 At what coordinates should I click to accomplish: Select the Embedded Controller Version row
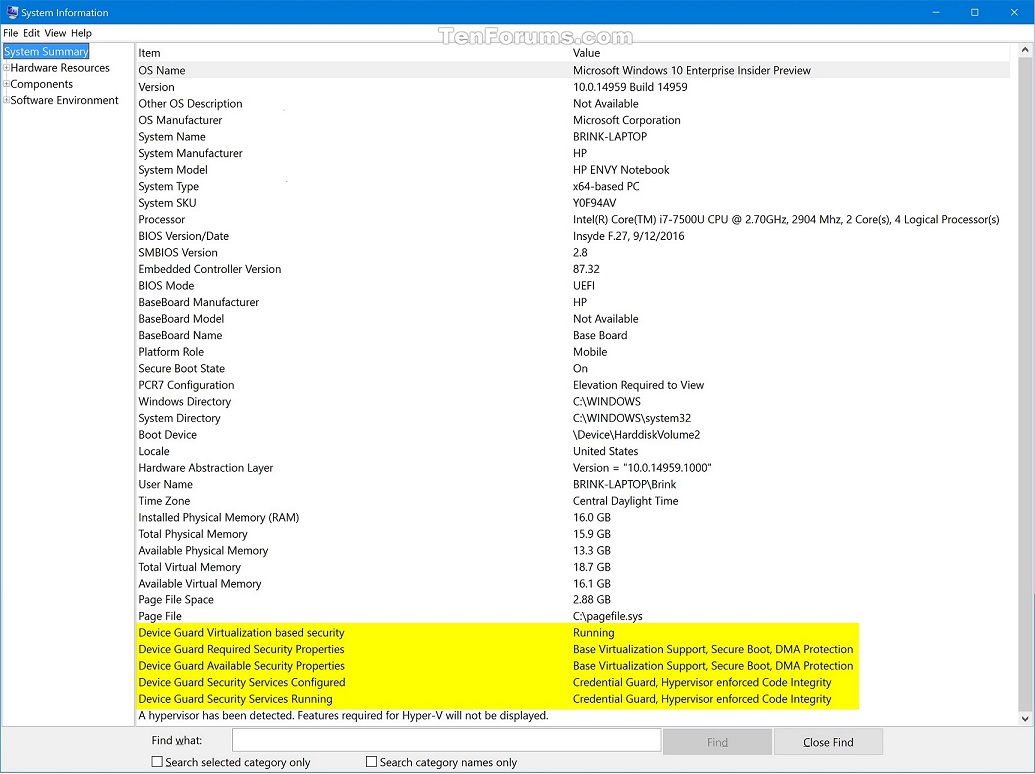coord(573,269)
